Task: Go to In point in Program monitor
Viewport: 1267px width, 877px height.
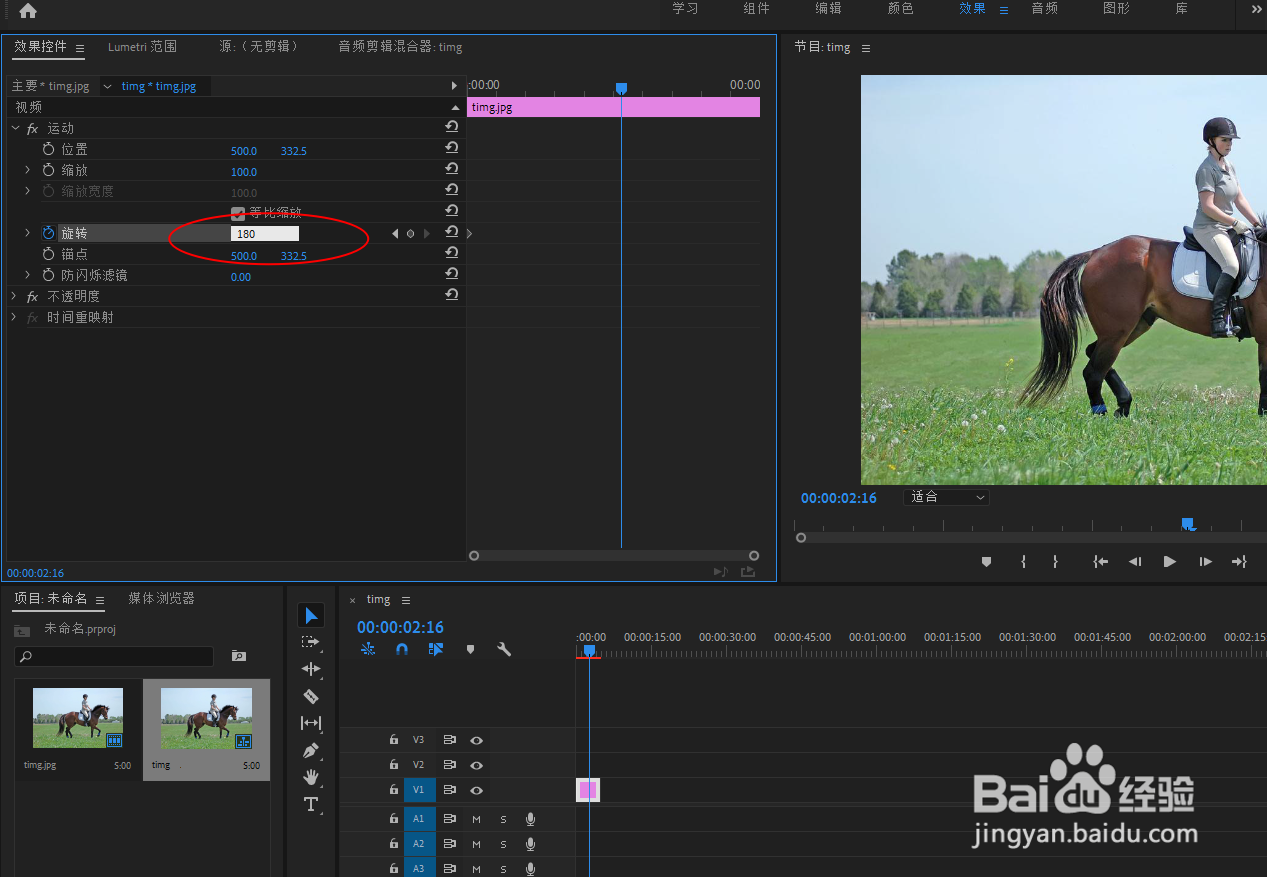Action: [1100, 562]
